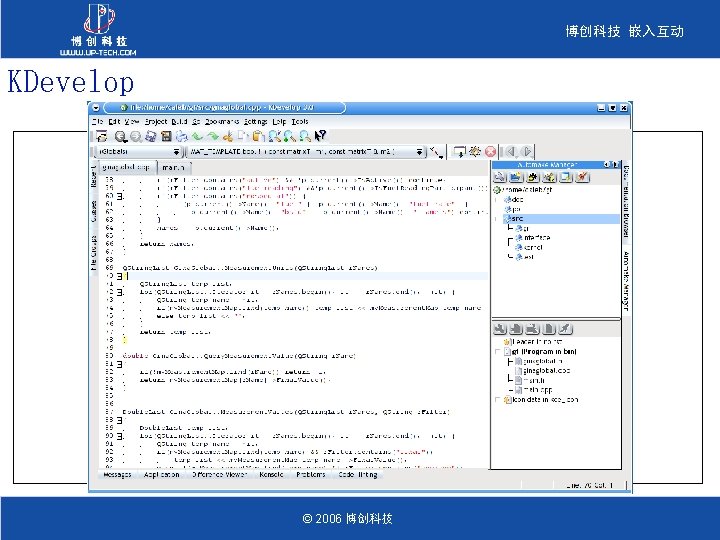Click the Save All toolbar icon
The height and width of the screenshot is (540, 720).
pyautogui.click(x=151, y=136)
